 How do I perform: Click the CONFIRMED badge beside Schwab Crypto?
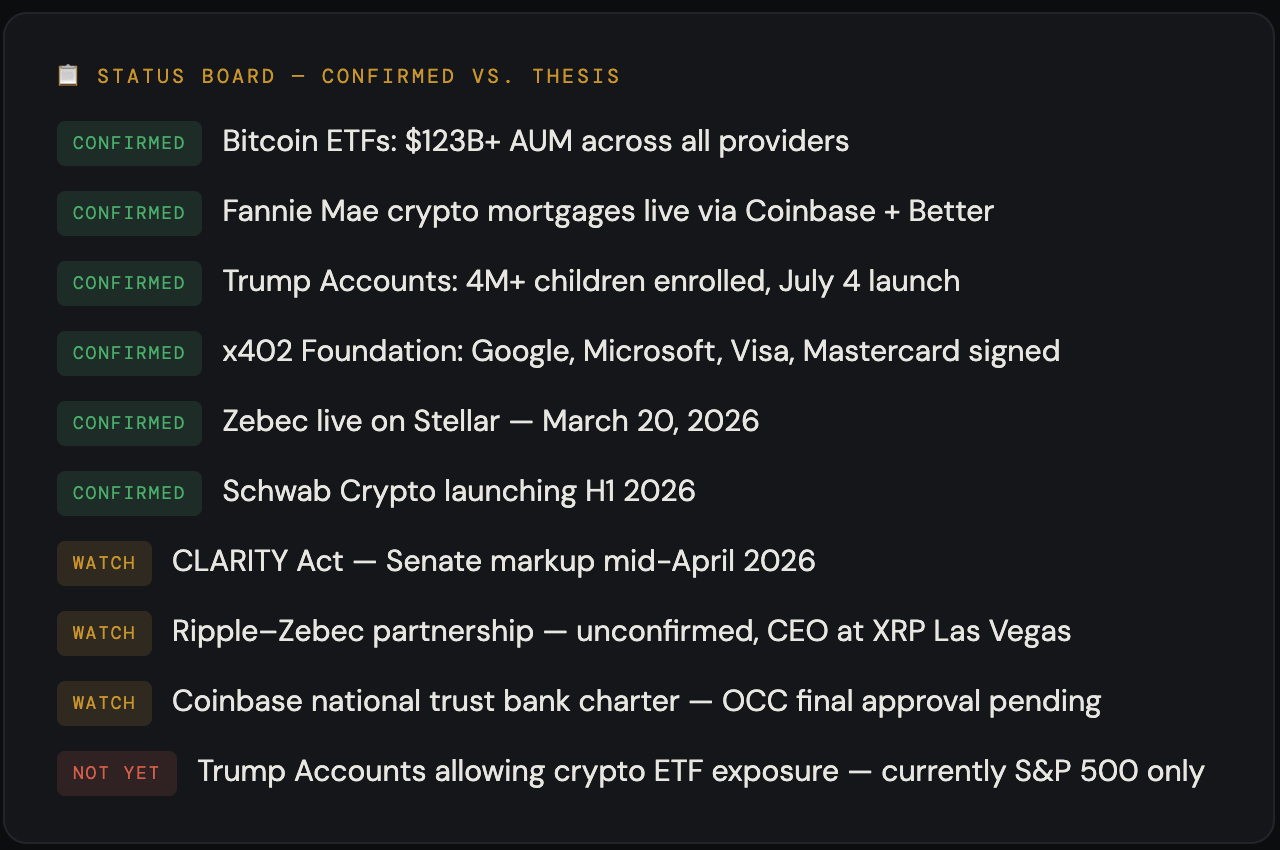coord(129,493)
